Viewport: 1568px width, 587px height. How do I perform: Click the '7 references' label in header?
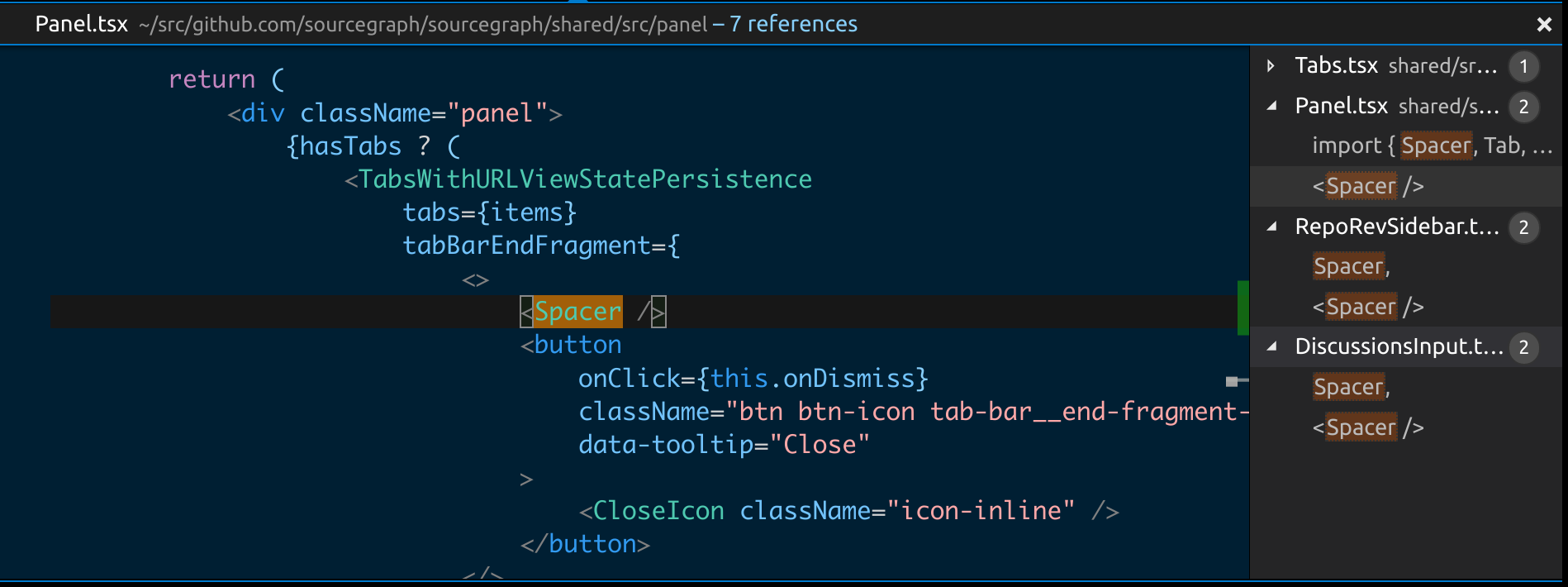(793, 24)
